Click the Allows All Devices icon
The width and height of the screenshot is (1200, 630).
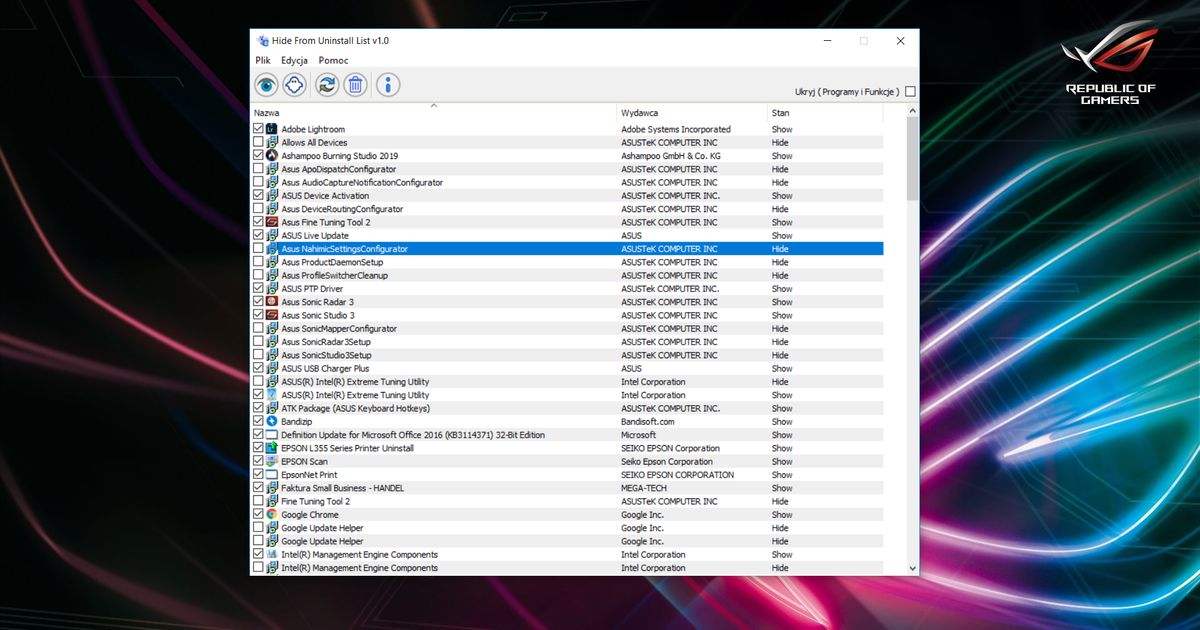coord(272,143)
